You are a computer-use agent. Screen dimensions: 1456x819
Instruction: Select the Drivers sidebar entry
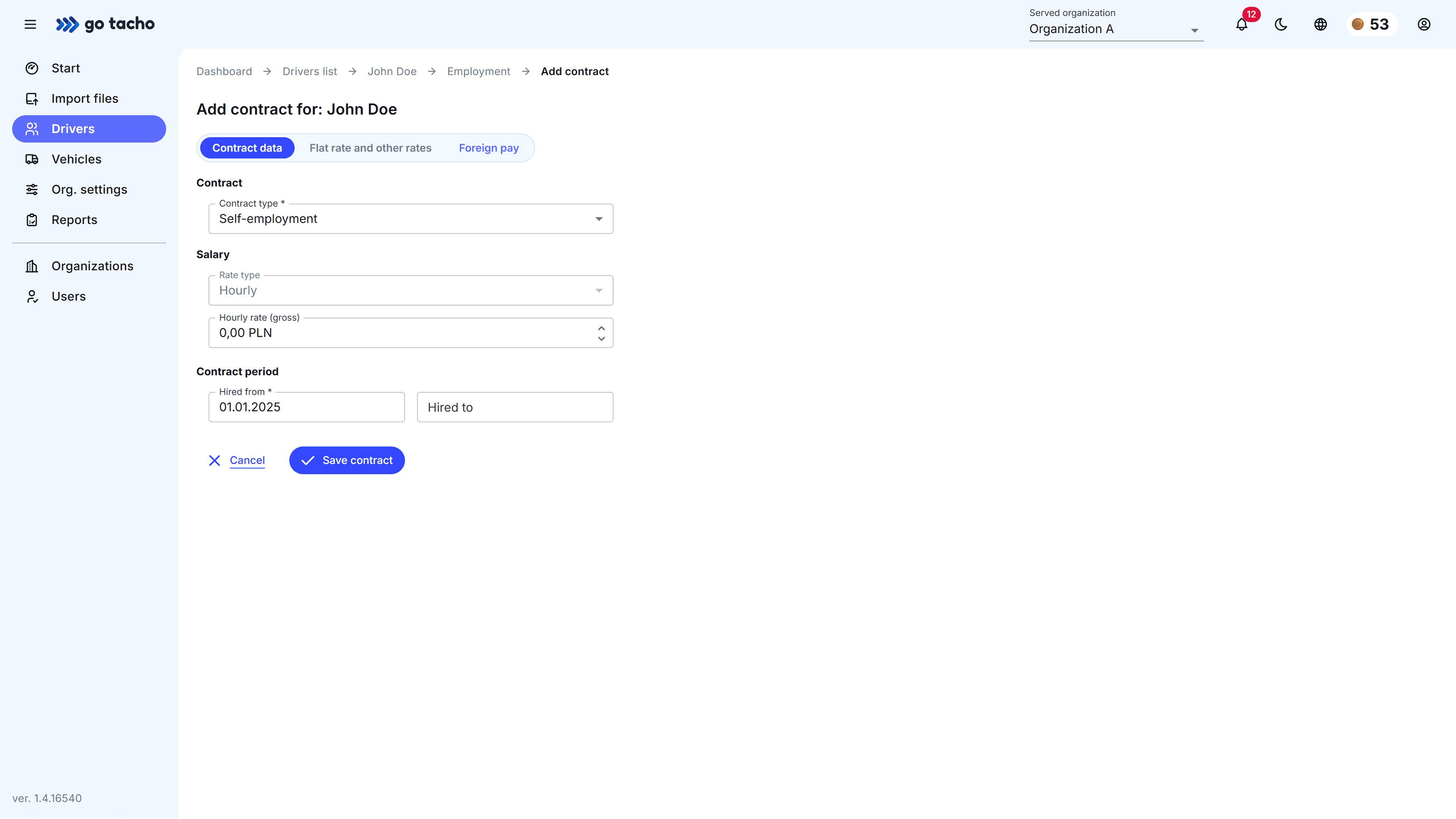(x=72, y=128)
